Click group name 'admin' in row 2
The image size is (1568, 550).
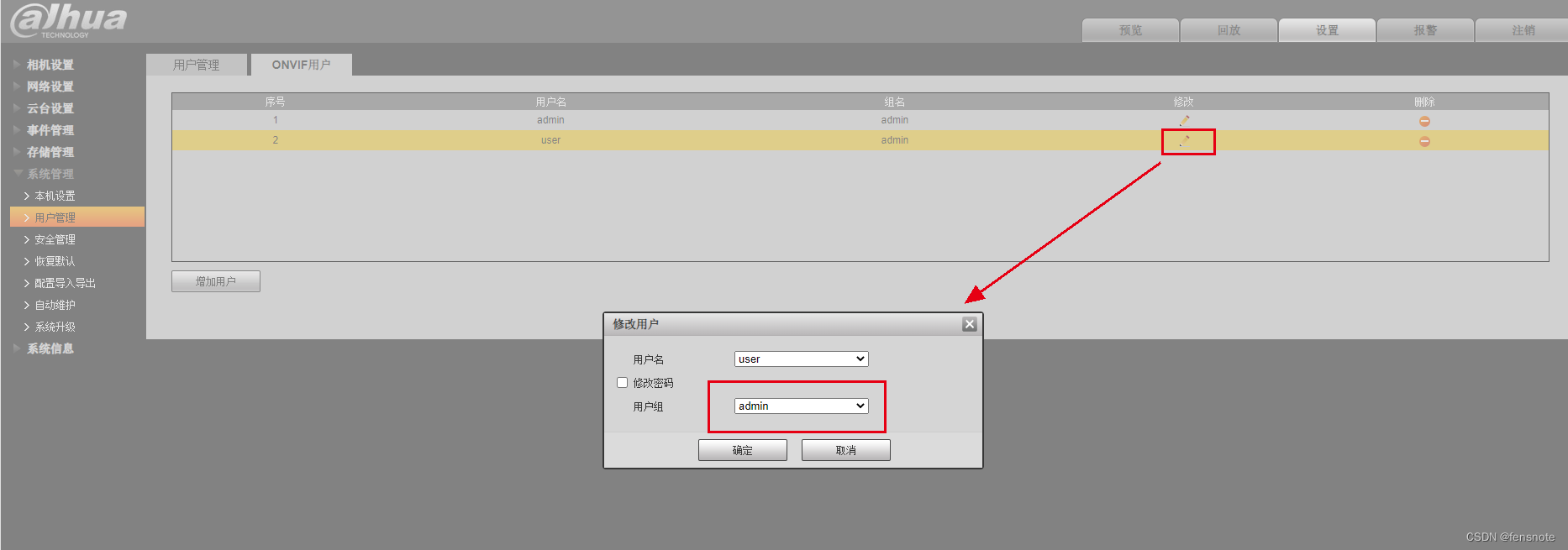click(895, 140)
